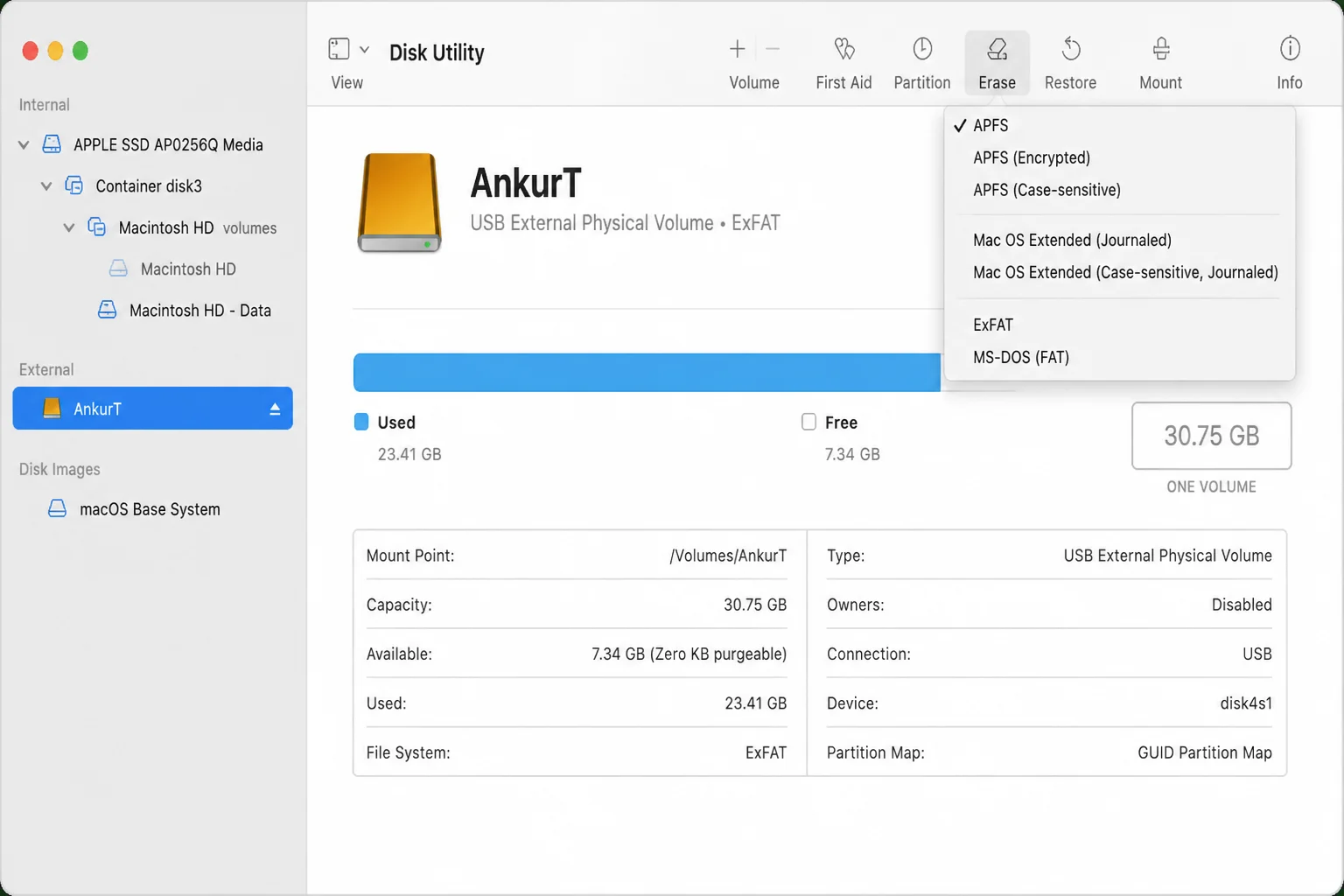This screenshot has height=896, width=1344.
Task: Click the Disk Images section header
Action: pos(59,469)
